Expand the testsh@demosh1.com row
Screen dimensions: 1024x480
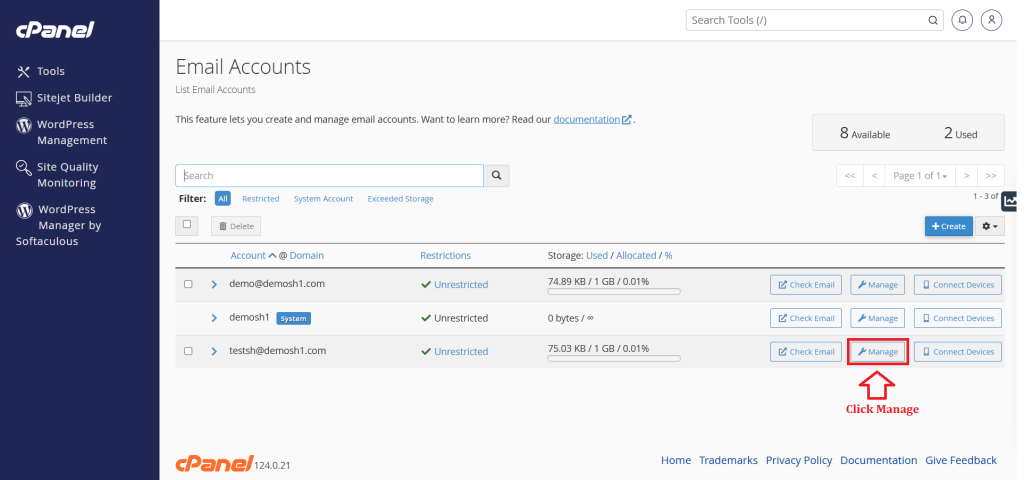pos(214,351)
